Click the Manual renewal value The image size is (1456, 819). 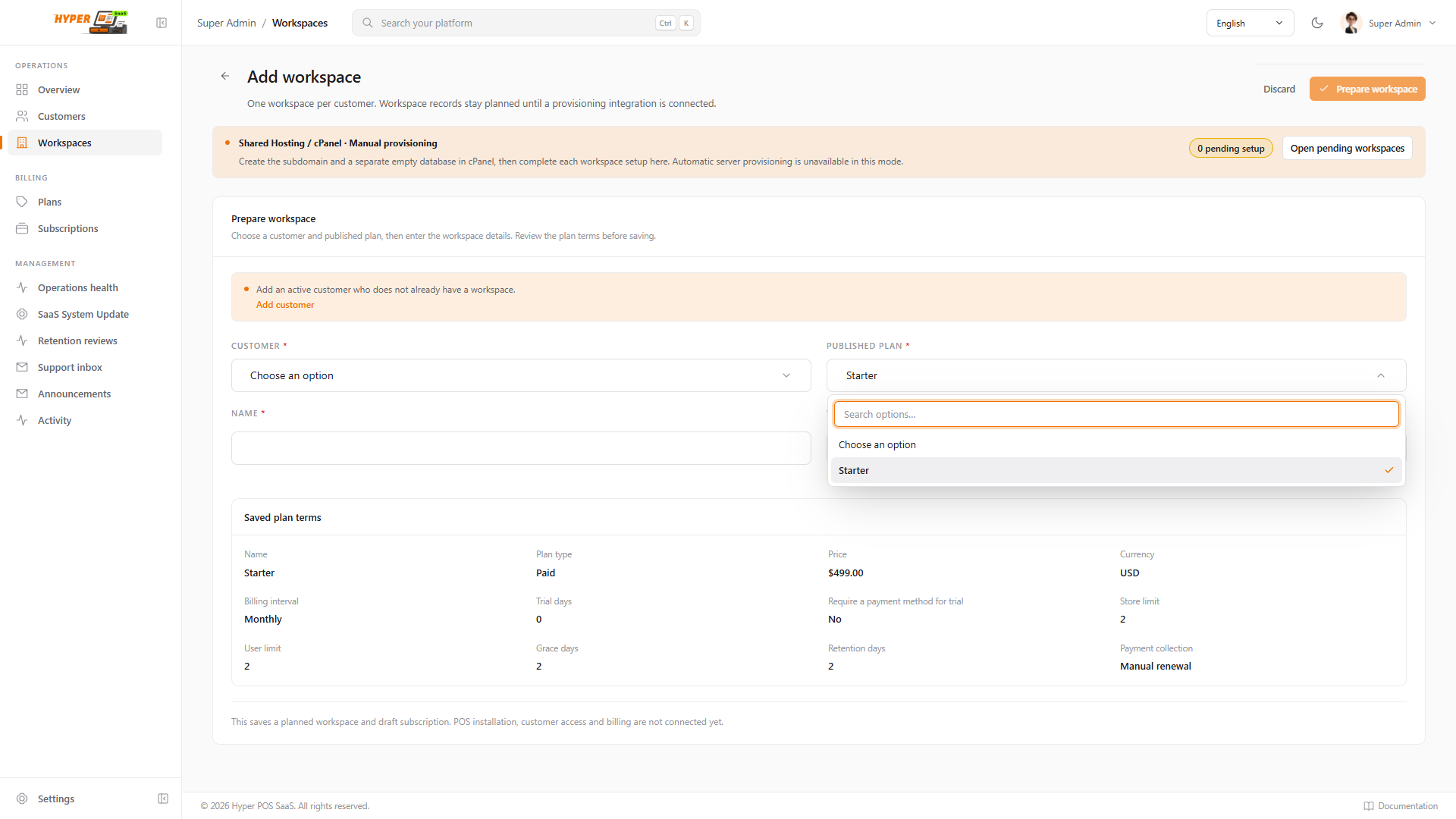[x=1155, y=666]
